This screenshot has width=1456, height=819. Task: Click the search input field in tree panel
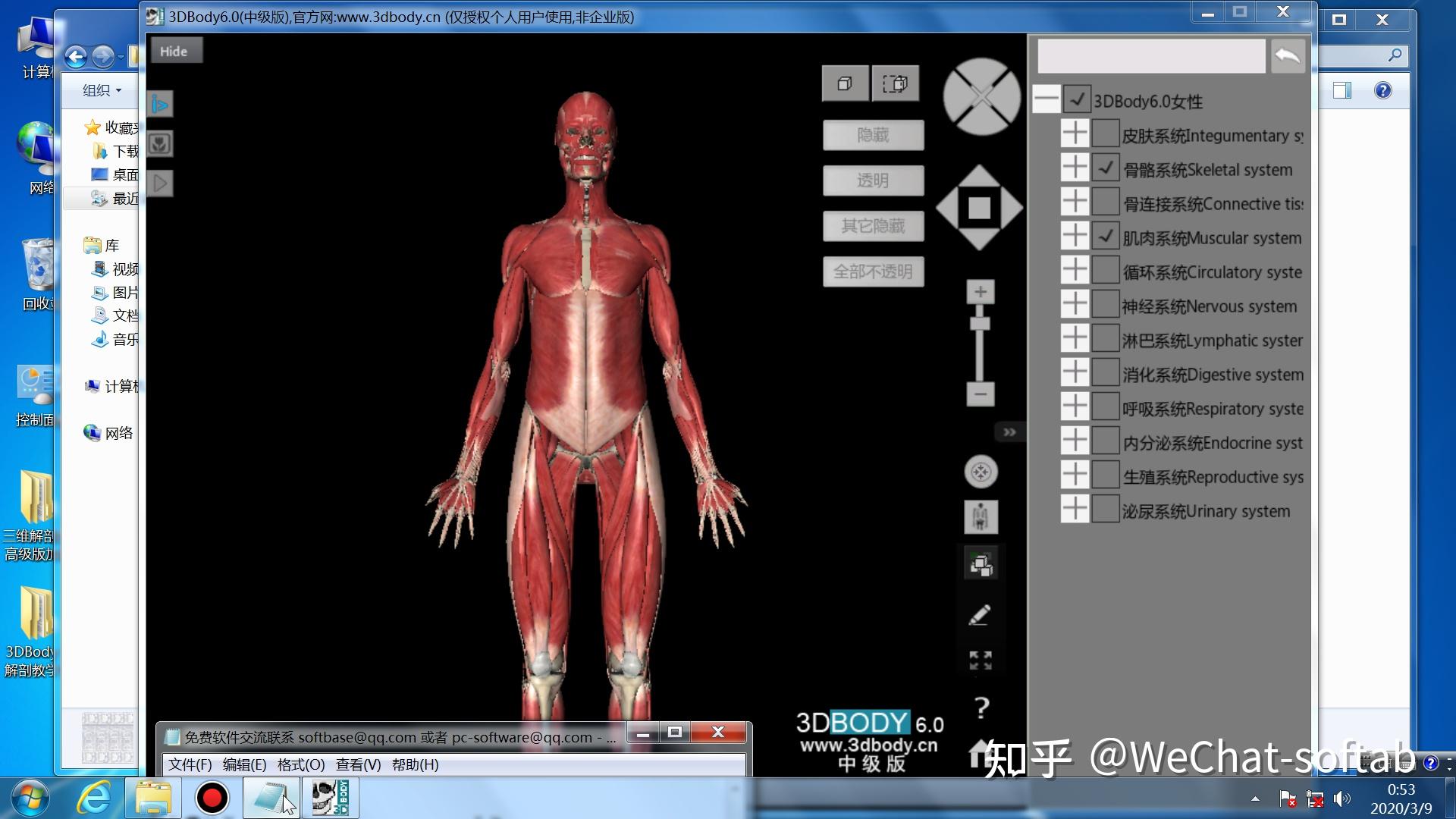1151,56
